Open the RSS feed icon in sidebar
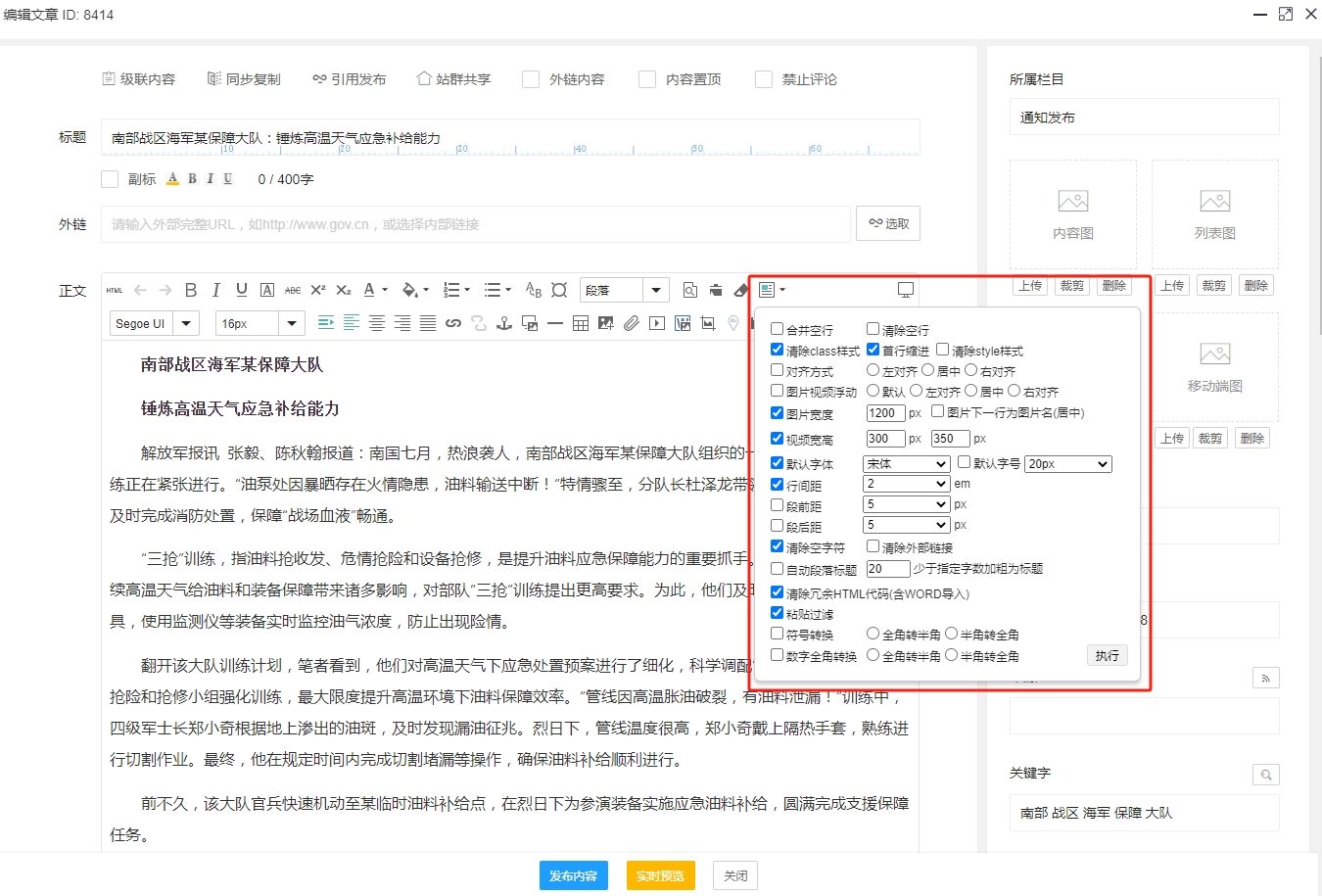 pyautogui.click(x=1266, y=678)
